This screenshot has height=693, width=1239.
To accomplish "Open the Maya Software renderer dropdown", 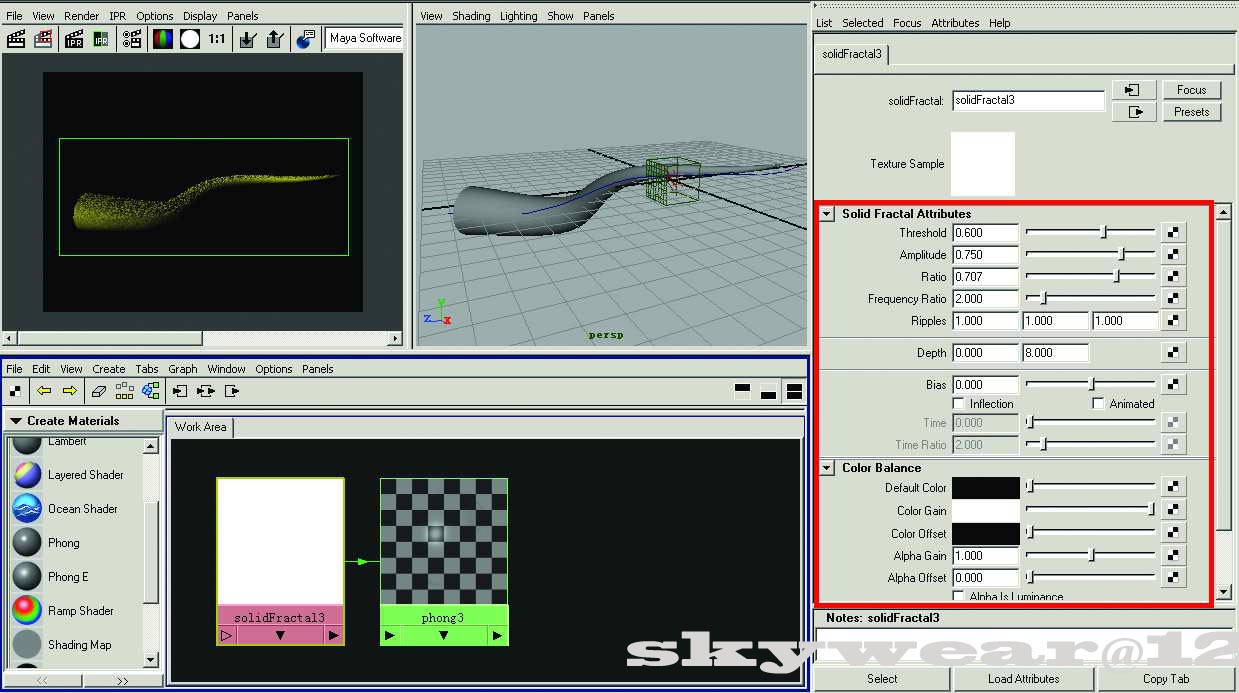I will point(364,38).
